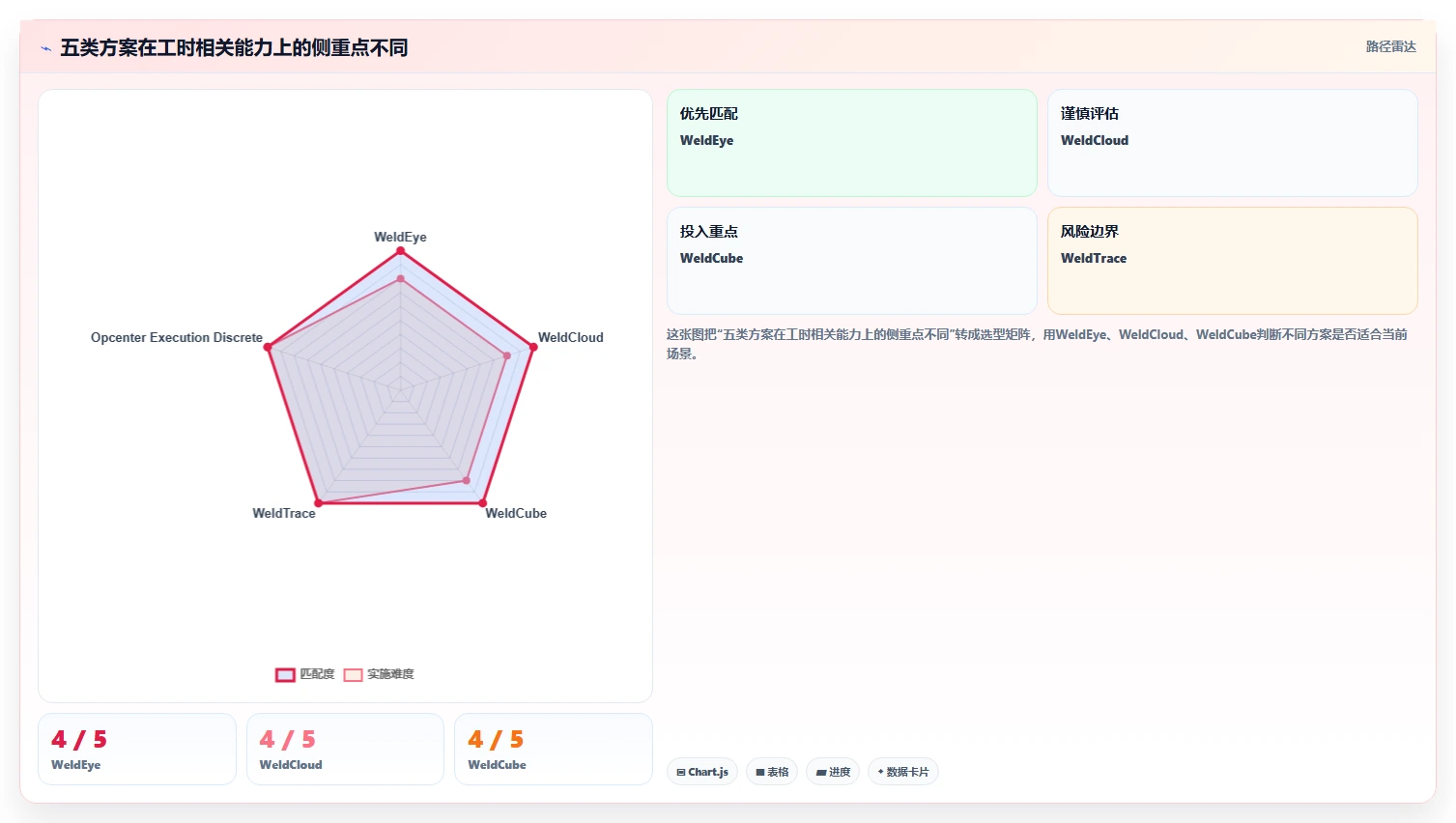Select the 4 / 5 WeldCloud score card
Screen dimensions: 1456x823
(x=345, y=750)
